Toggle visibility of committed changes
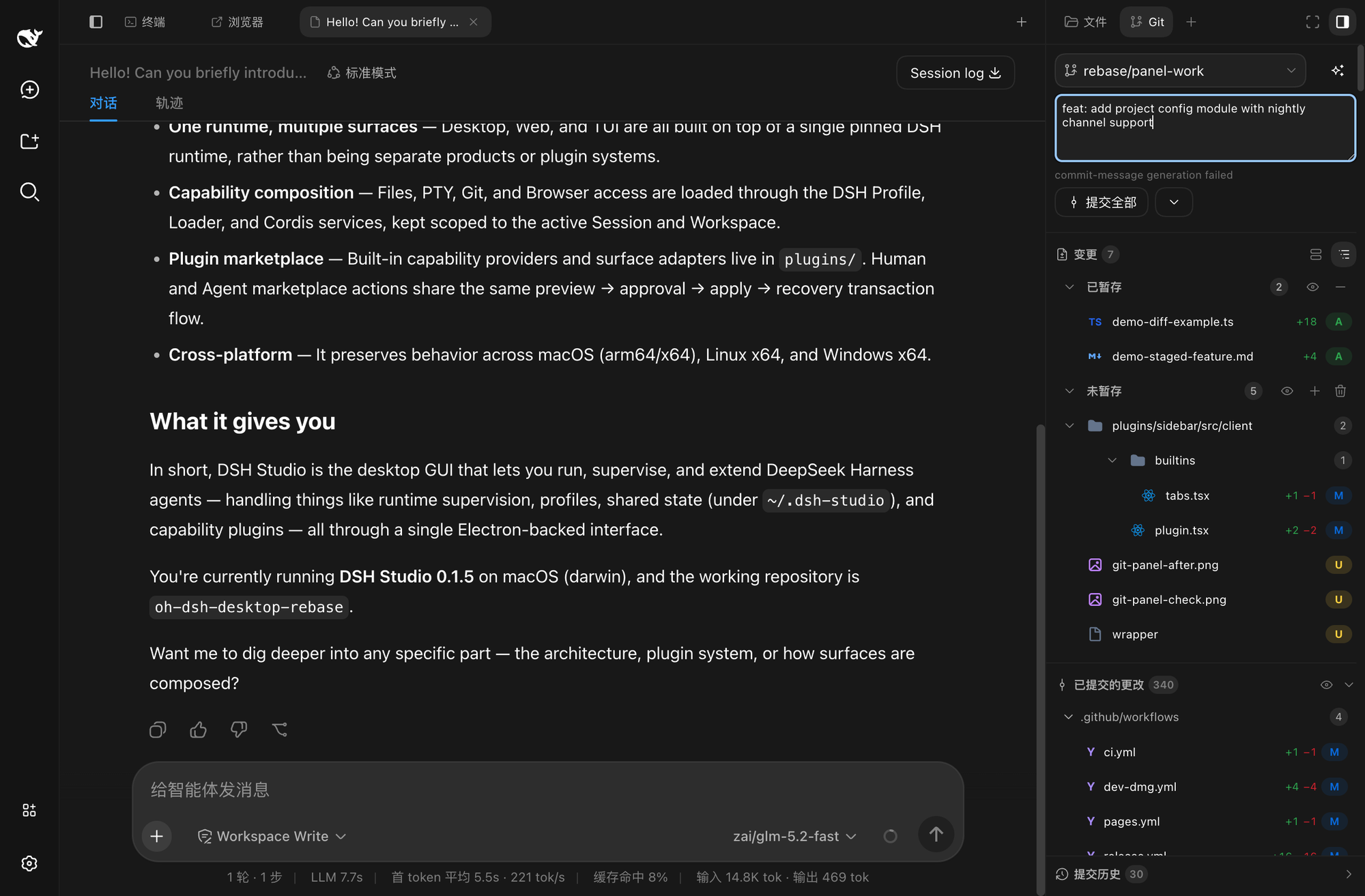Image resolution: width=1365 pixels, height=896 pixels. [1326, 684]
